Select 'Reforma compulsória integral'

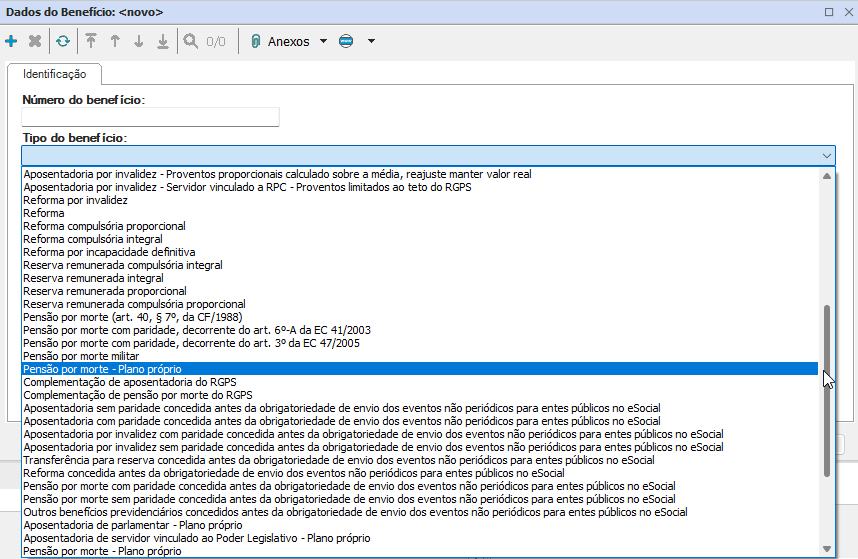point(420,239)
